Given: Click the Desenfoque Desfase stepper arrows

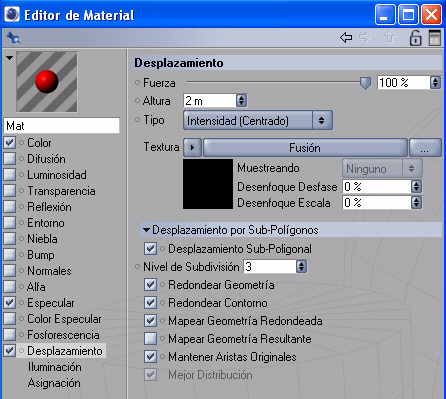Looking at the screenshot, I should click(x=416, y=186).
